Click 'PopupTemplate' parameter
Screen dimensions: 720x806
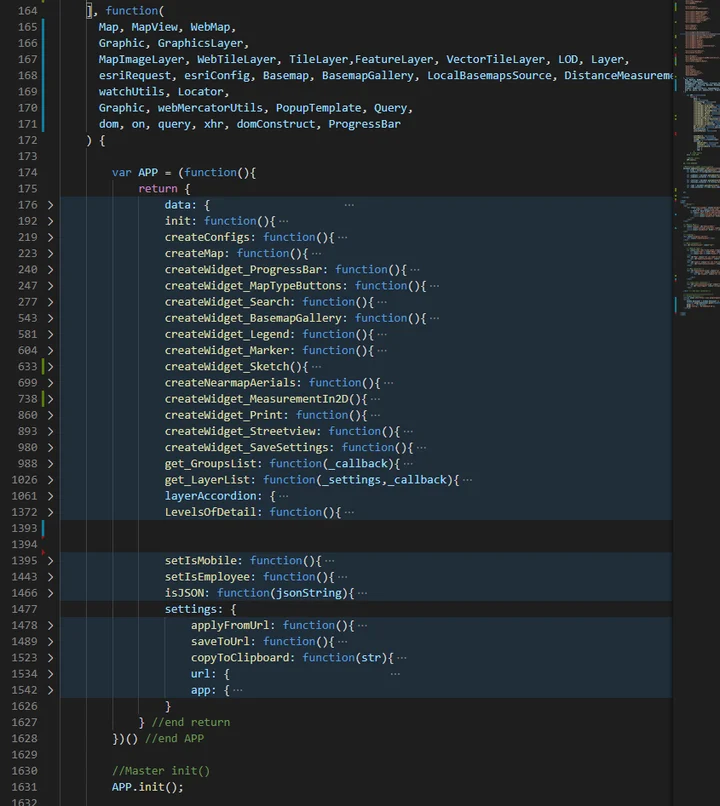(318, 108)
